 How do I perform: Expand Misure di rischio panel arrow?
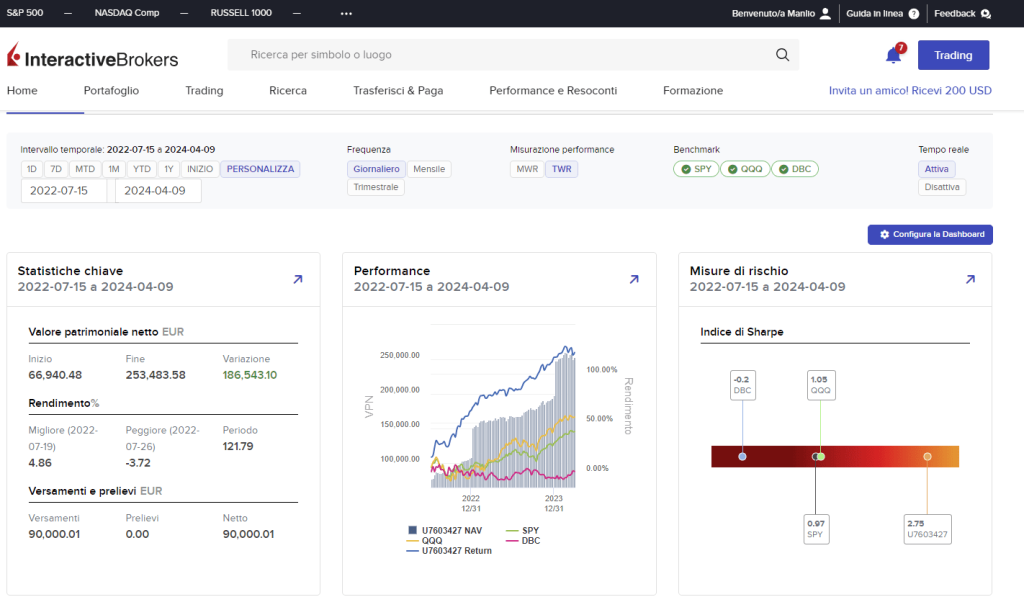click(x=970, y=279)
